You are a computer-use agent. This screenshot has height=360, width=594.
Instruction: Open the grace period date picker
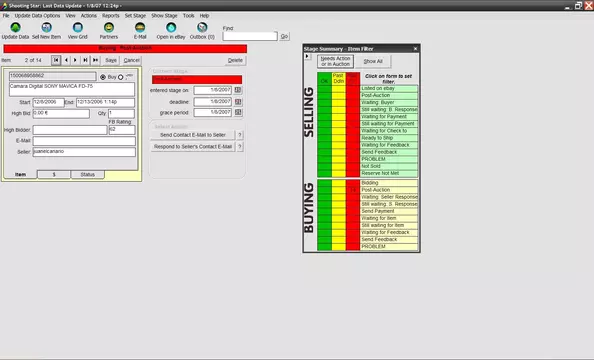coord(238,112)
